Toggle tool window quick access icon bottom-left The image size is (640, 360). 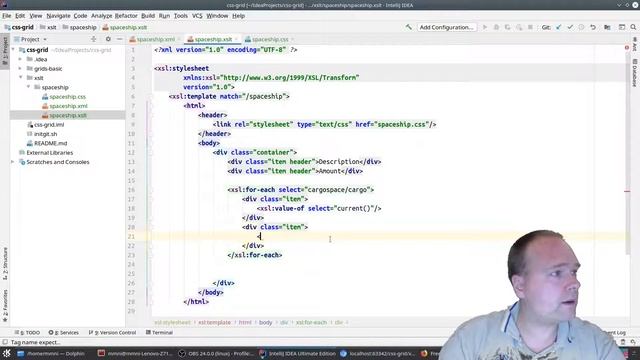click(x=5, y=342)
